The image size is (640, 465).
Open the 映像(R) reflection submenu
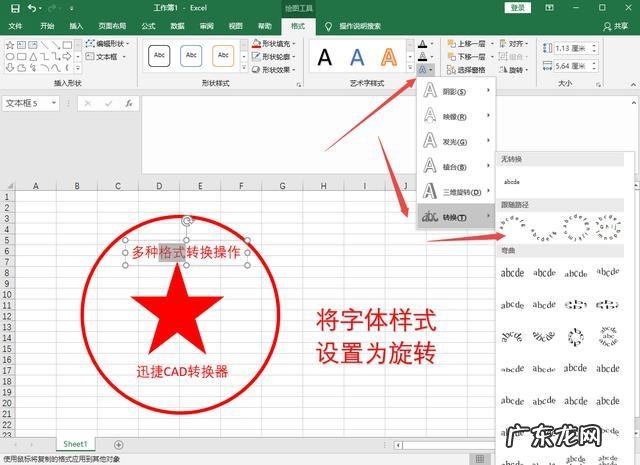[x=456, y=116]
